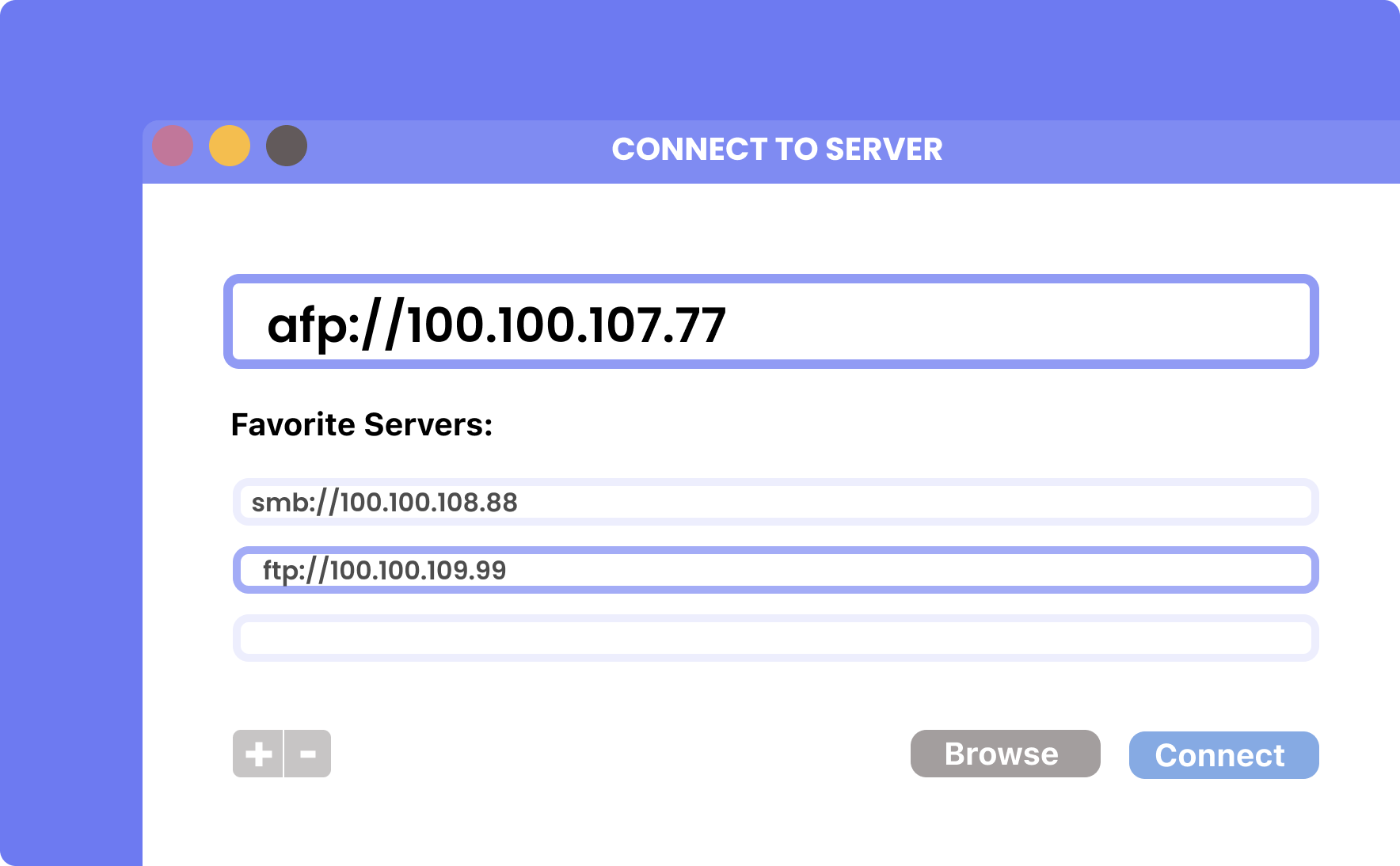The height and width of the screenshot is (866, 1400).
Task: Click the Browse button
Action: 1004,754
